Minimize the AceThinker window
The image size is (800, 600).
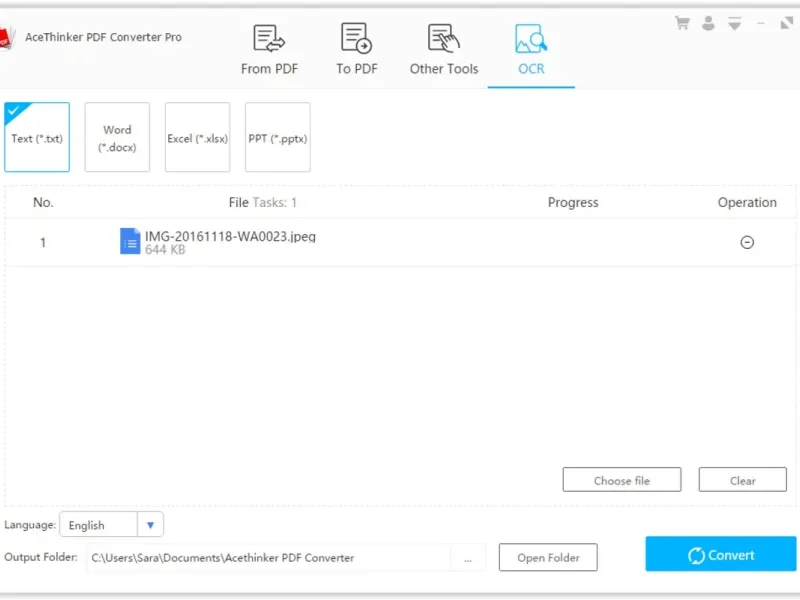point(761,23)
